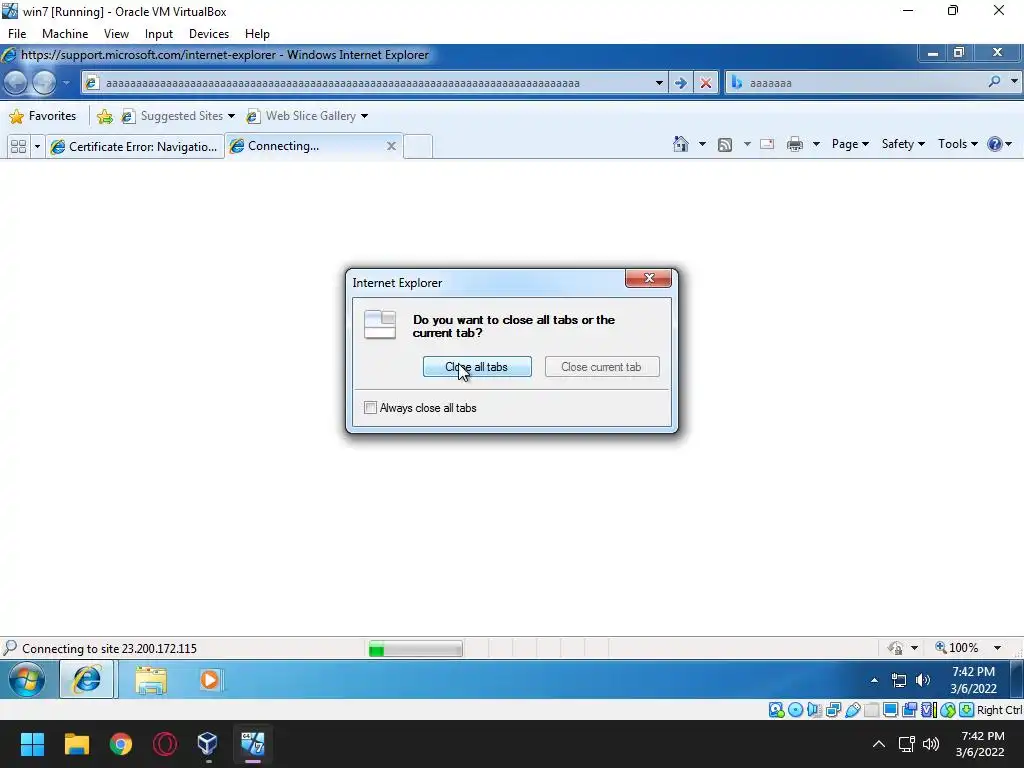Choose Close current tab in the dialog

[x=601, y=367]
